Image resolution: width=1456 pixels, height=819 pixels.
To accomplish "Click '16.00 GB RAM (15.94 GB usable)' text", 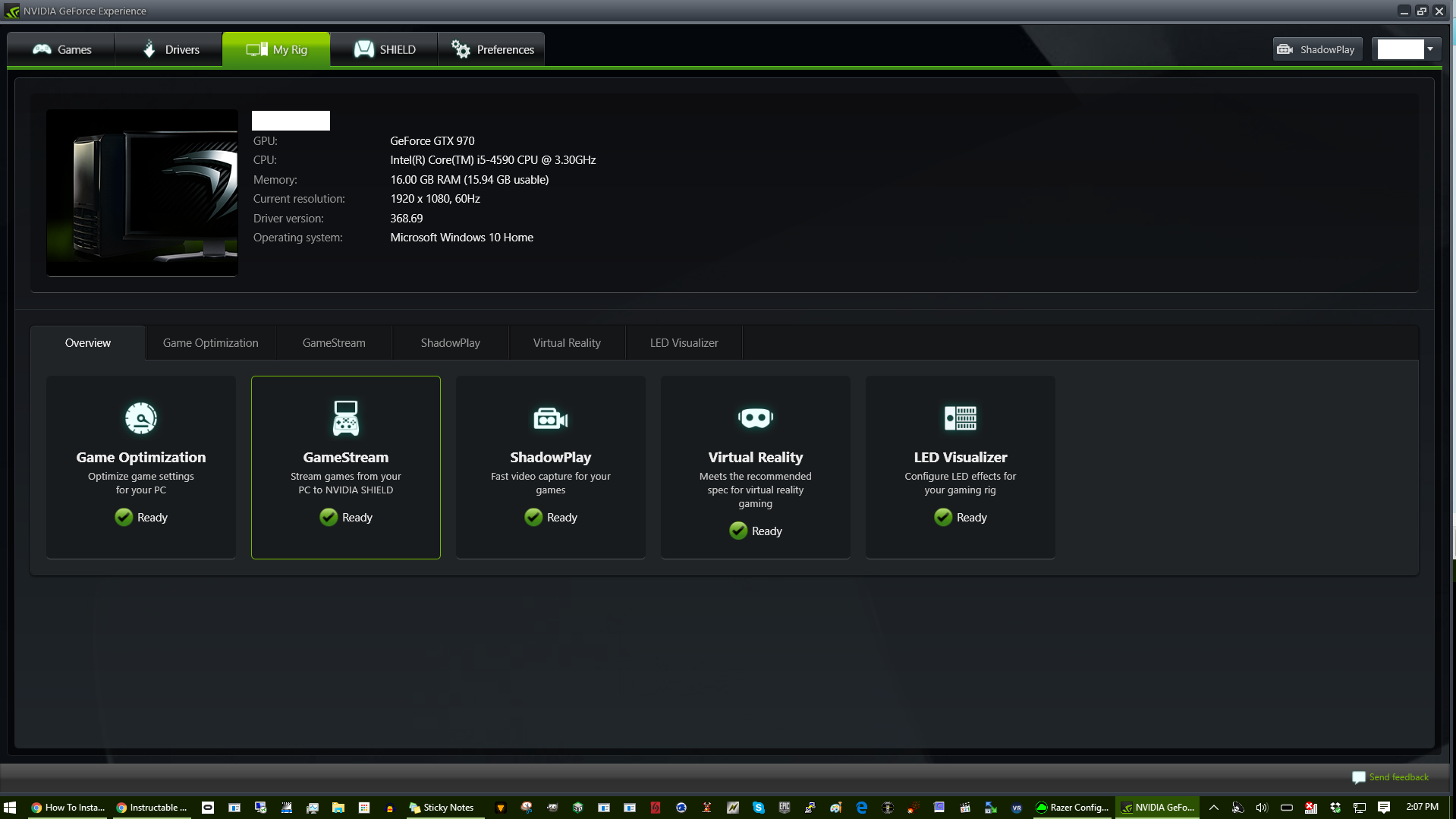I will click(470, 180).
